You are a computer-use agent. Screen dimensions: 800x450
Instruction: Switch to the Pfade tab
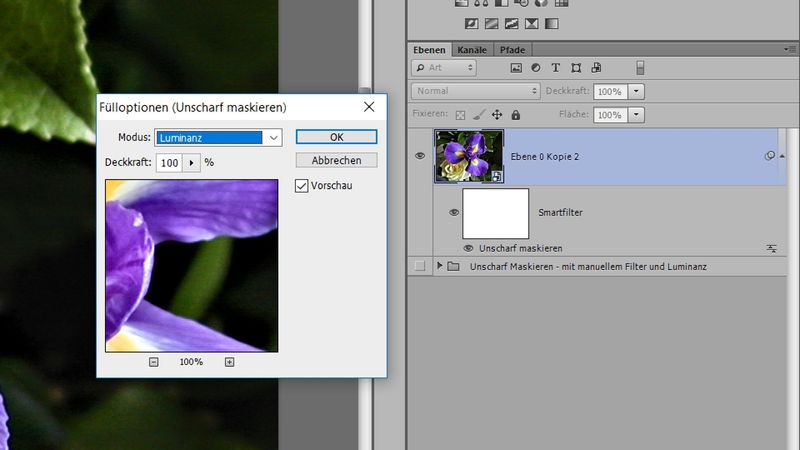[512, 50]
